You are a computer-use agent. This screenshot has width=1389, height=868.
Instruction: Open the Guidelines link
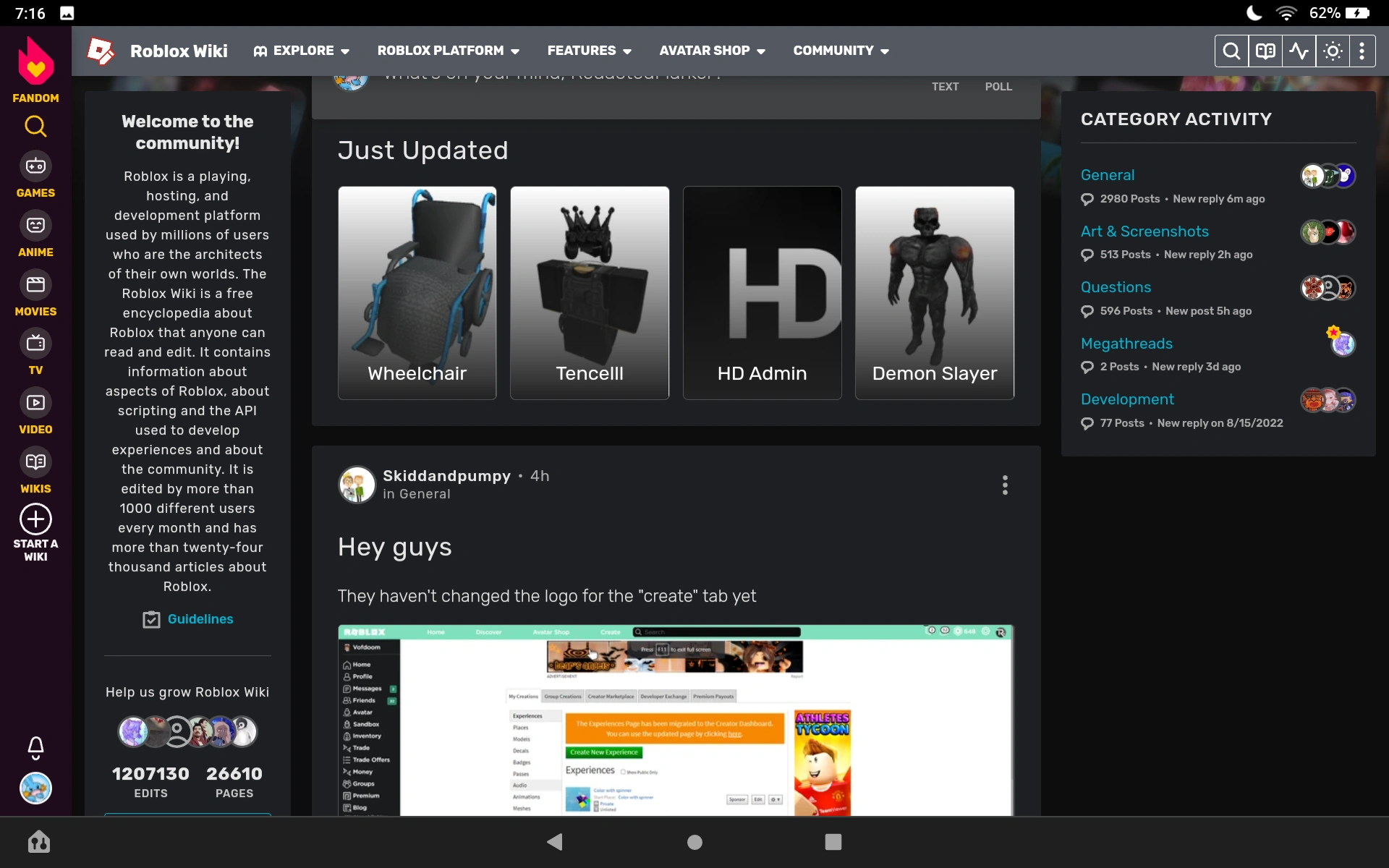click(200, 619)
